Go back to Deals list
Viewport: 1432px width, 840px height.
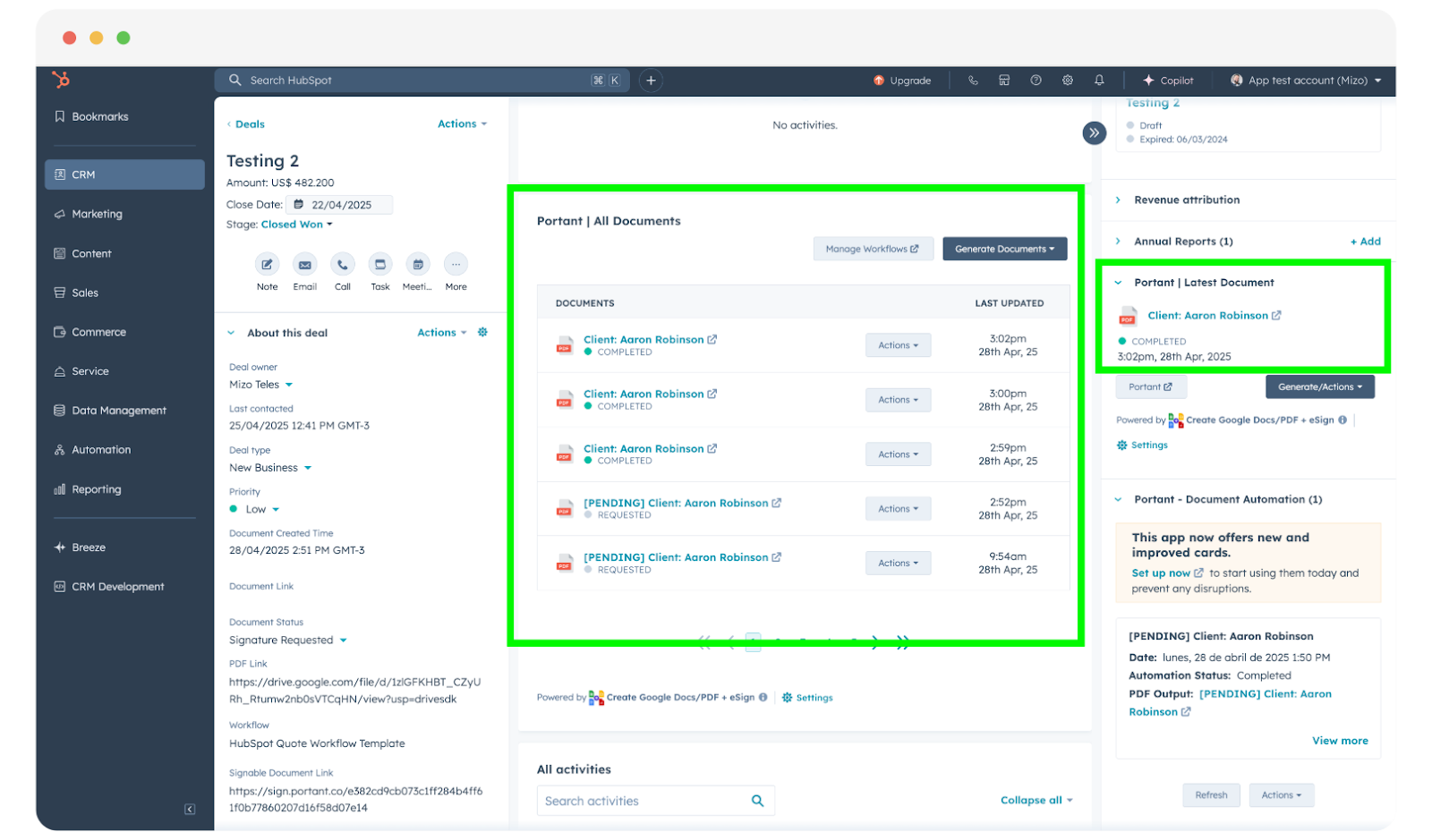point(246,124)
